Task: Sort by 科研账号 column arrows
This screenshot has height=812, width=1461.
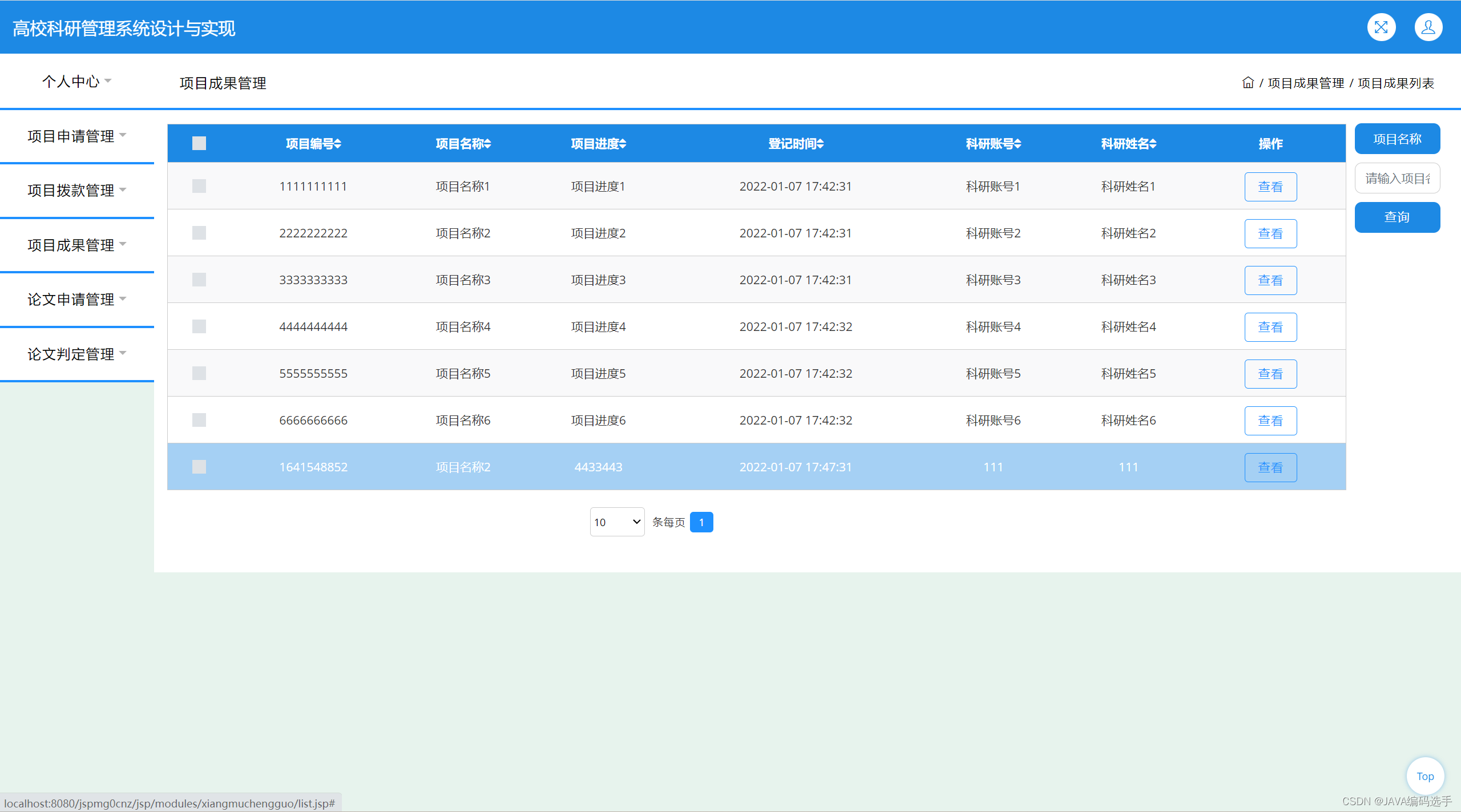Action: click(1018, 144)
